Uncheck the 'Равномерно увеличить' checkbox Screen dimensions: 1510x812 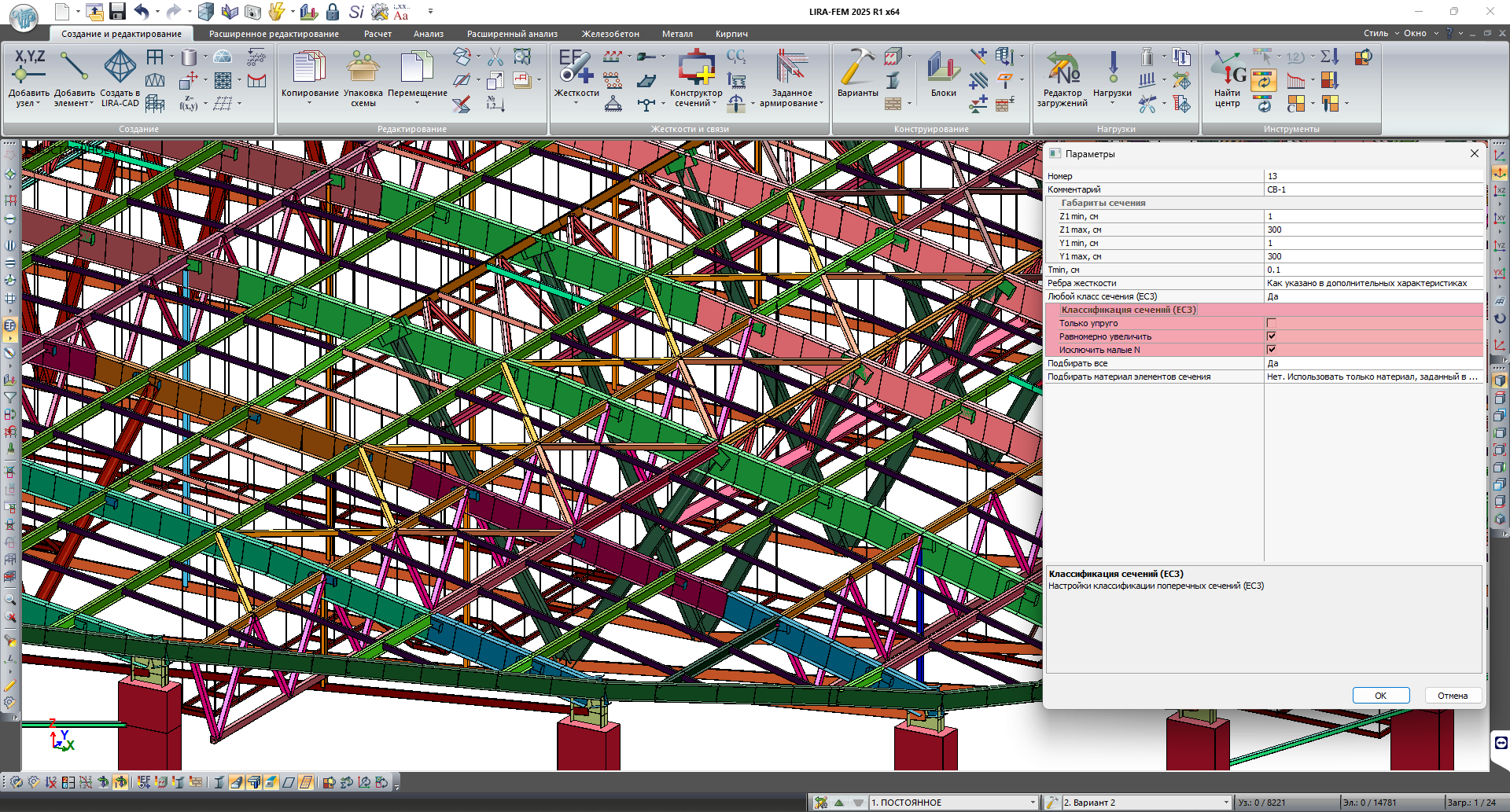pos(1271,336)
